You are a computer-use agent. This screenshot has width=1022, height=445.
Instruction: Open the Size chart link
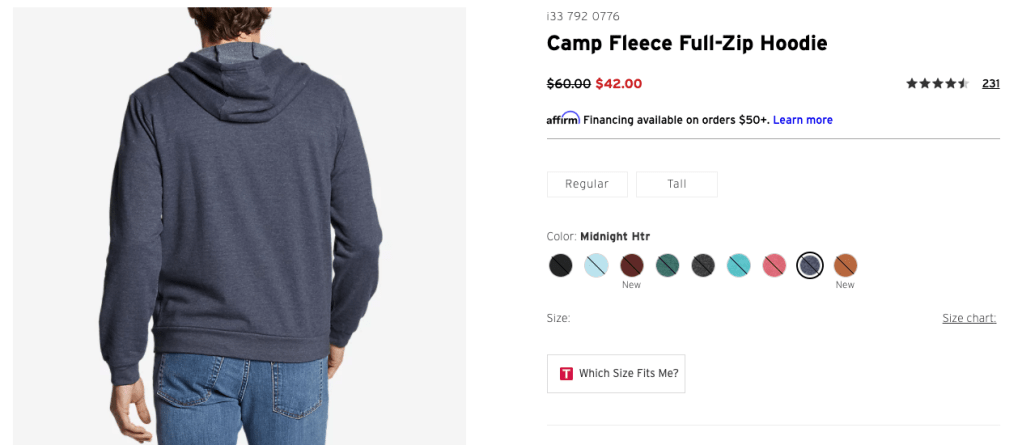click(969, 319)
